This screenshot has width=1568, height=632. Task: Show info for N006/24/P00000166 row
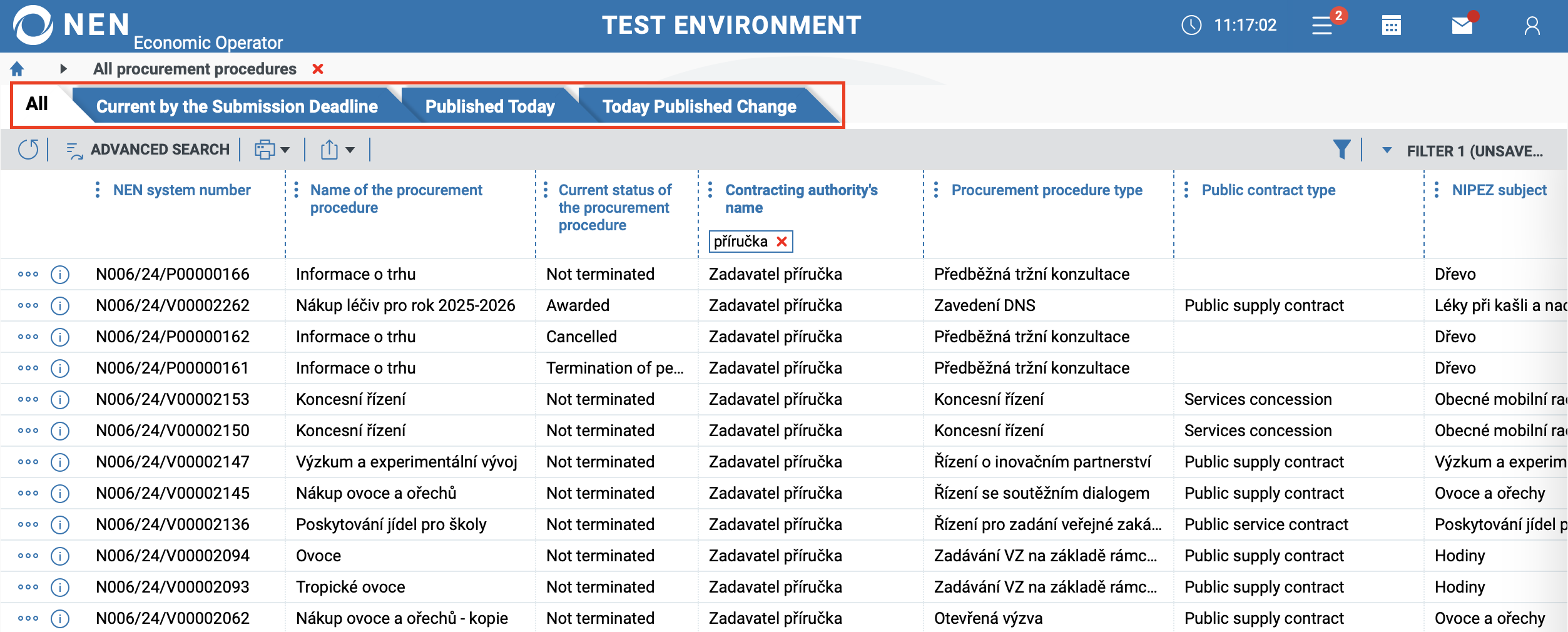(x=60, y=274)
